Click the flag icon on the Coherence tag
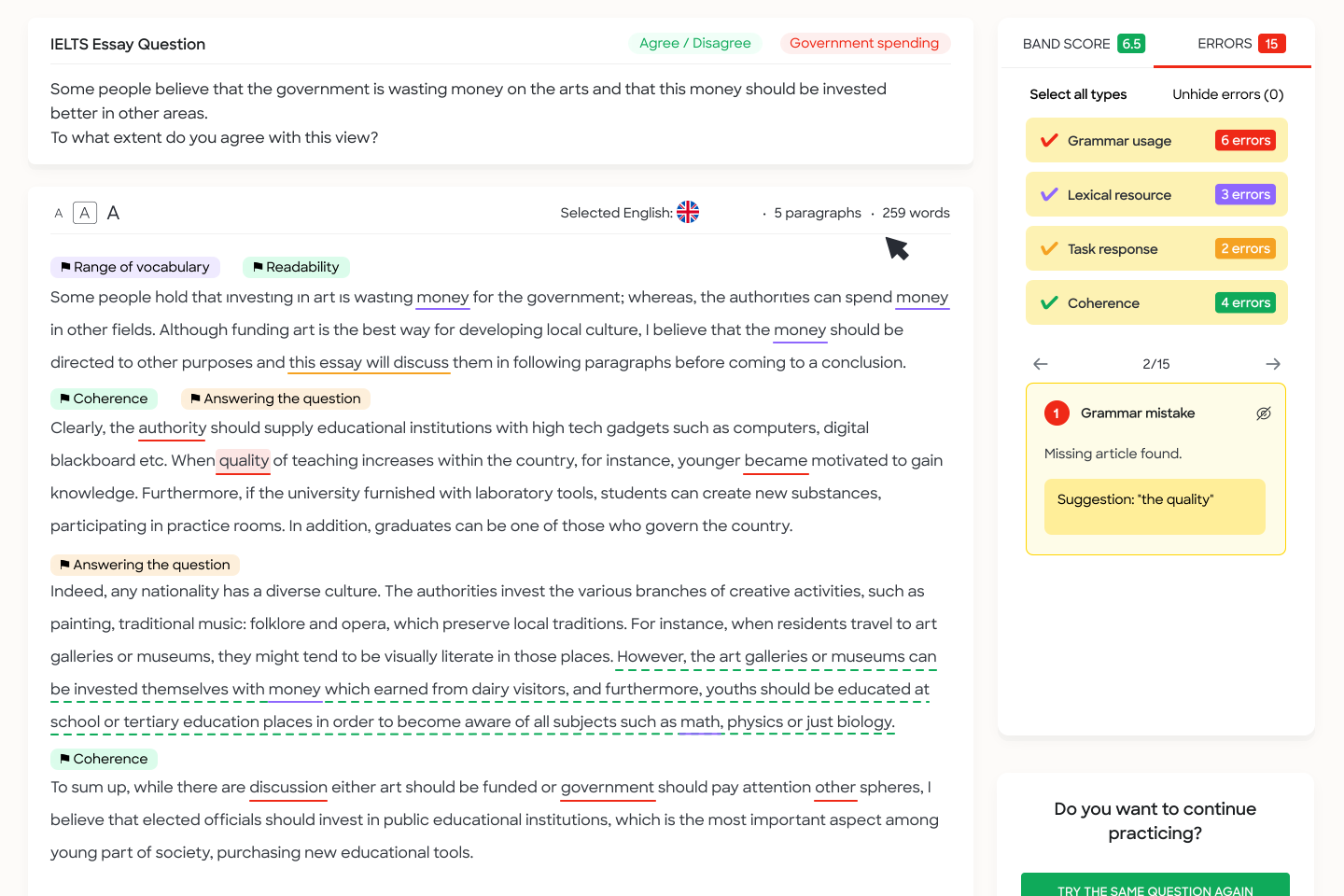1344x896 pixels. (64, 399)
